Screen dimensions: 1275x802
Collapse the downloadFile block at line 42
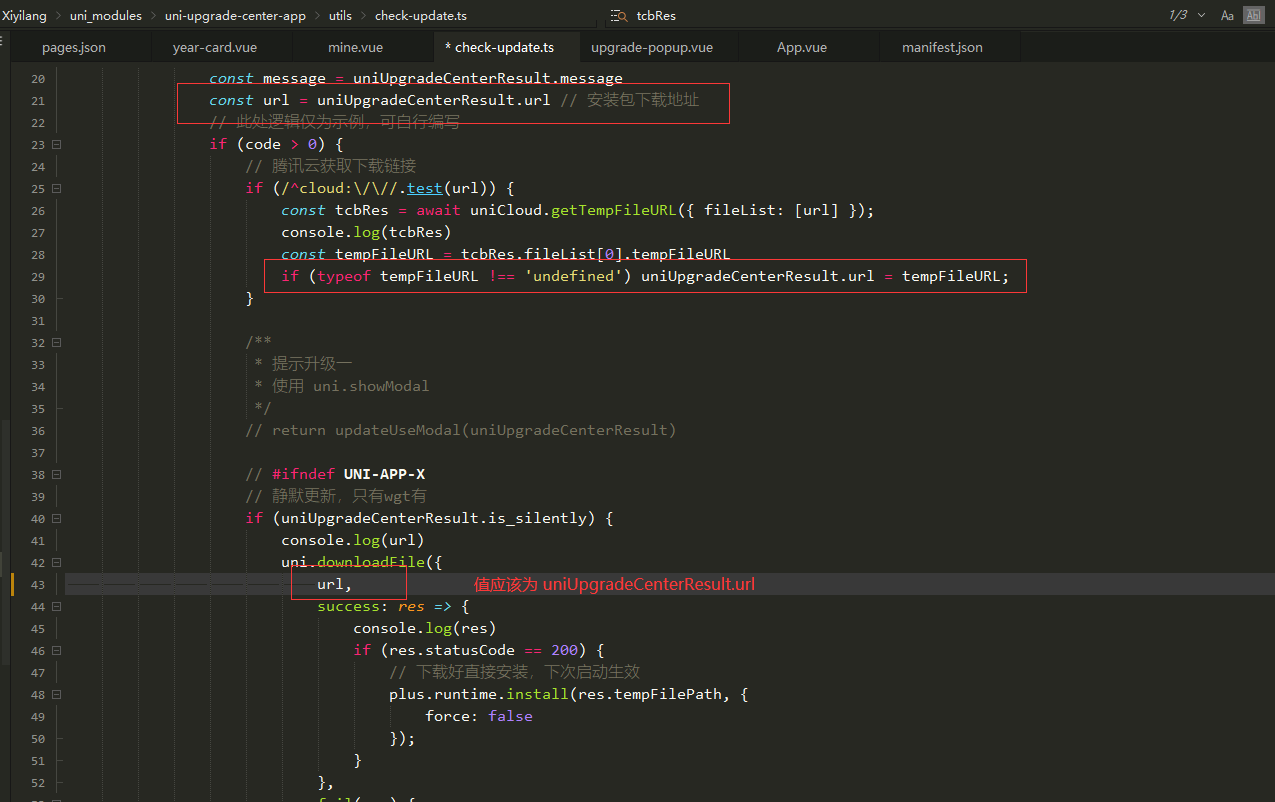pos(56,562)
